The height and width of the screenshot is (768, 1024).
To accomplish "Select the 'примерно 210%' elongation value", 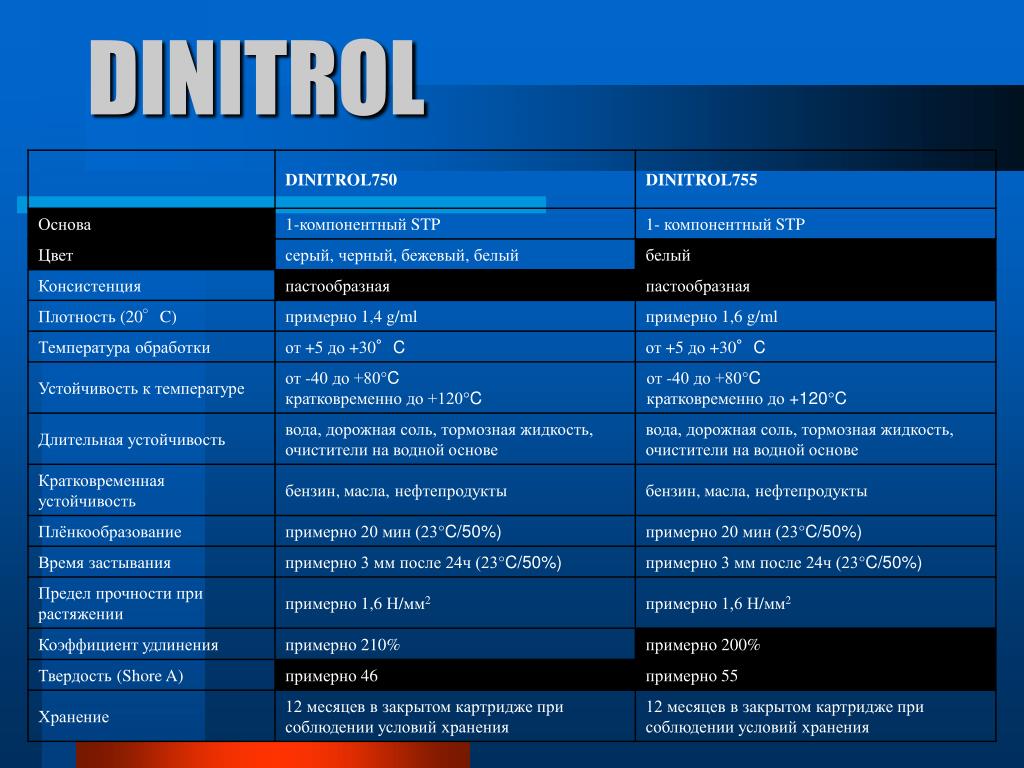I will pos(342,645).
